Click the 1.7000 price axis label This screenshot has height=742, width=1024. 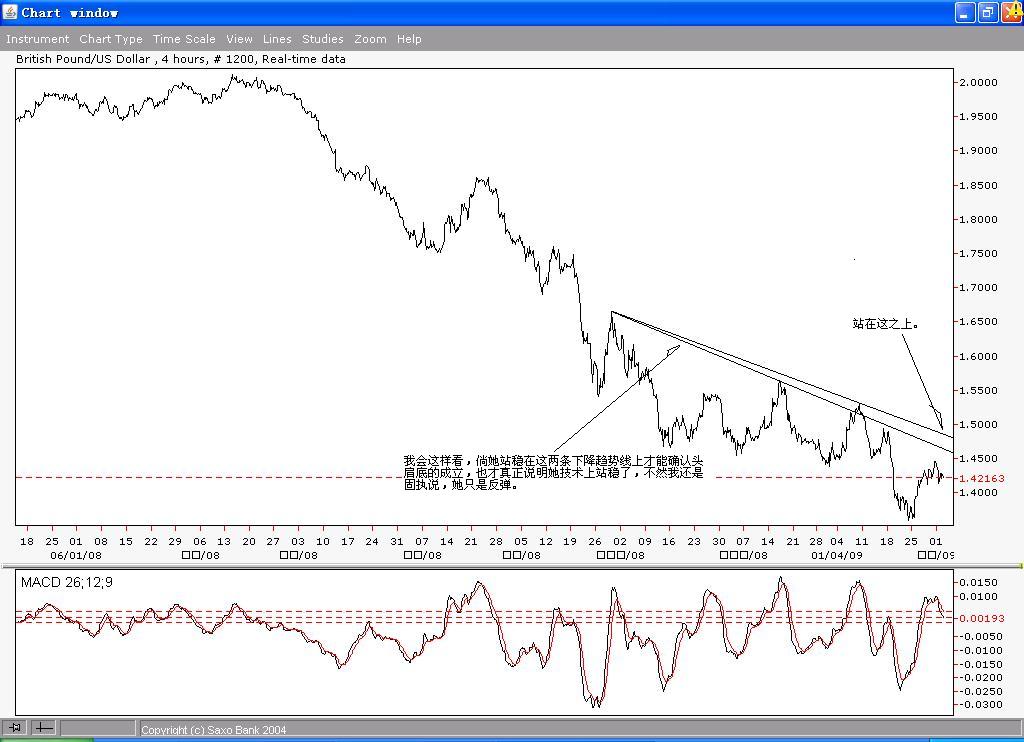click(x=978, y=287)
